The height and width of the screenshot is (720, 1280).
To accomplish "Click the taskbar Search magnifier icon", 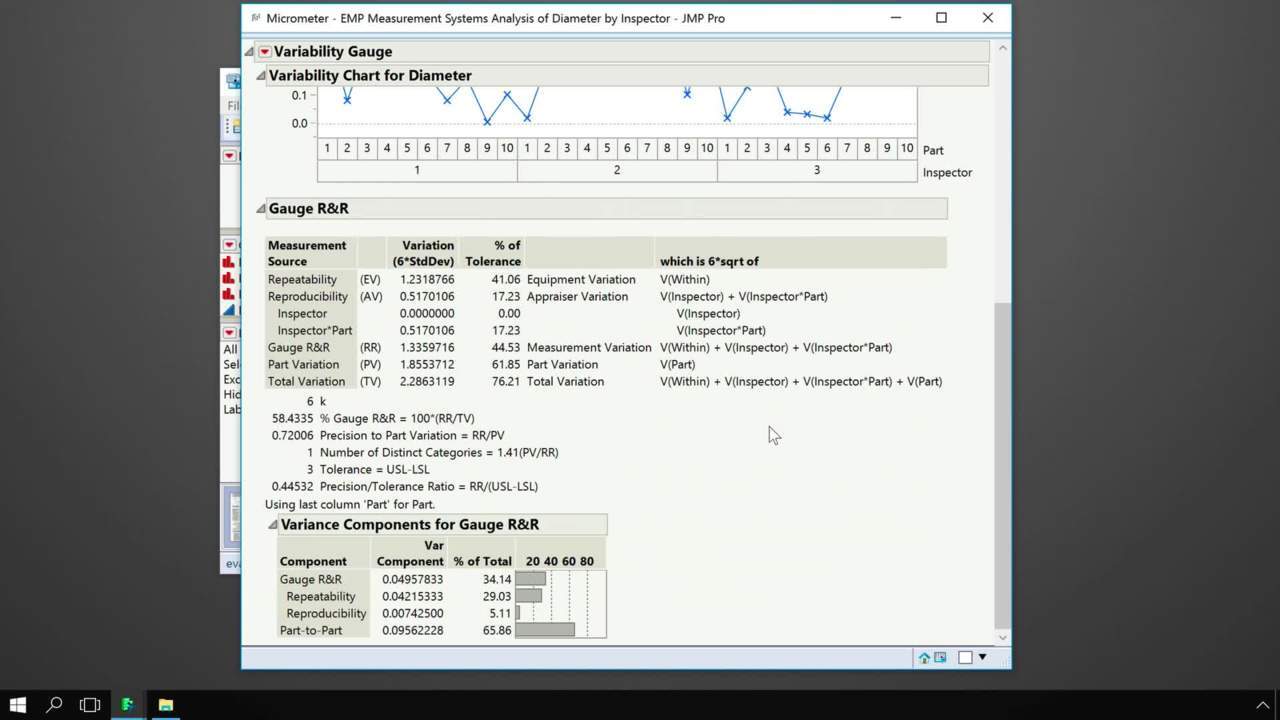I will click(54, 705).
